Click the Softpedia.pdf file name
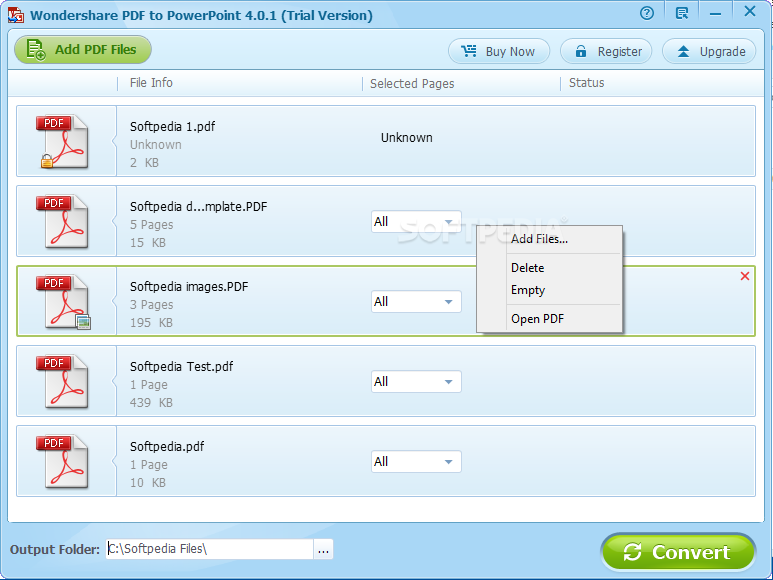The height and width of the screenshot is (580, 773). click(x=167, y=446)
